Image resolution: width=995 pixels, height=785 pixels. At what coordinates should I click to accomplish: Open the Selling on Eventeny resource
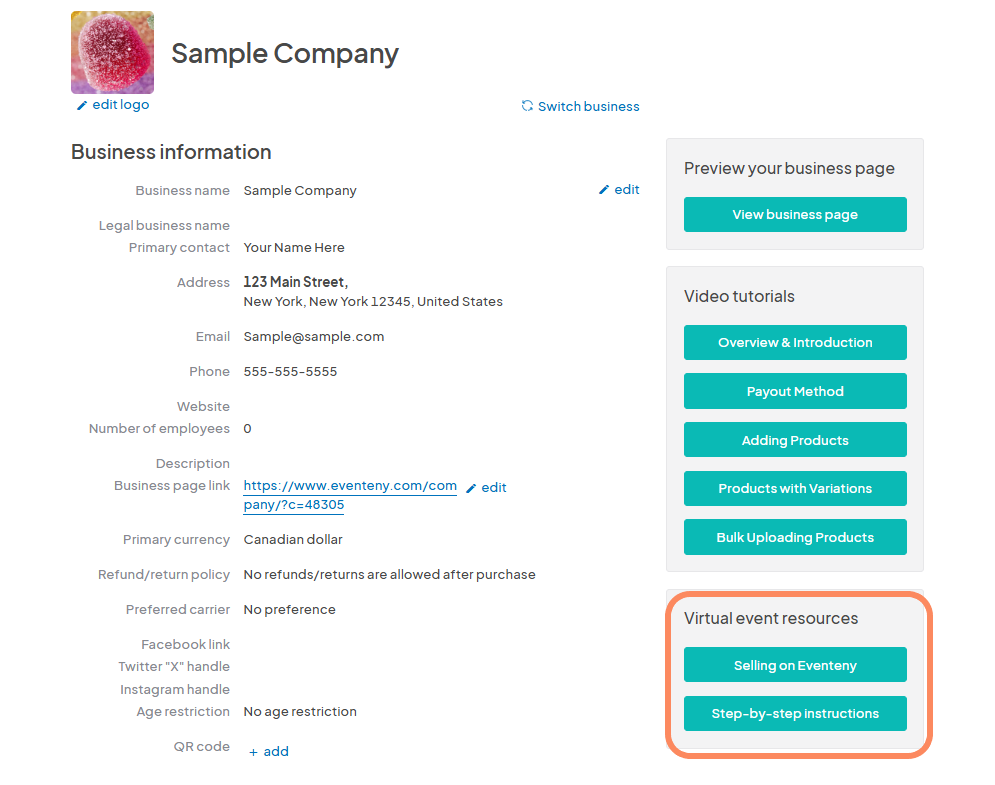click(794, 664)
